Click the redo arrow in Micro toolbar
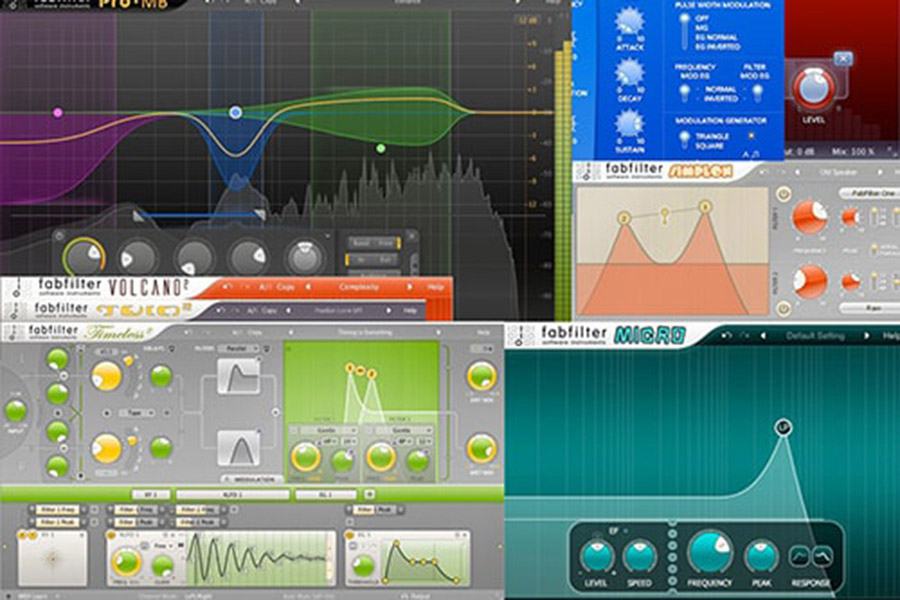Screen dimensions: 900x600 pos(743,333)
